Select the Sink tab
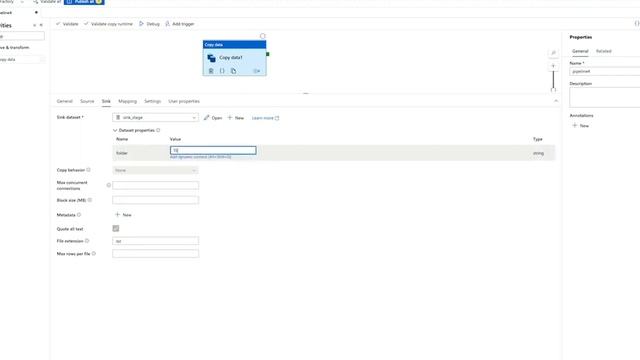This screenshot has width=640, height=360. click(x=106, y=101)
